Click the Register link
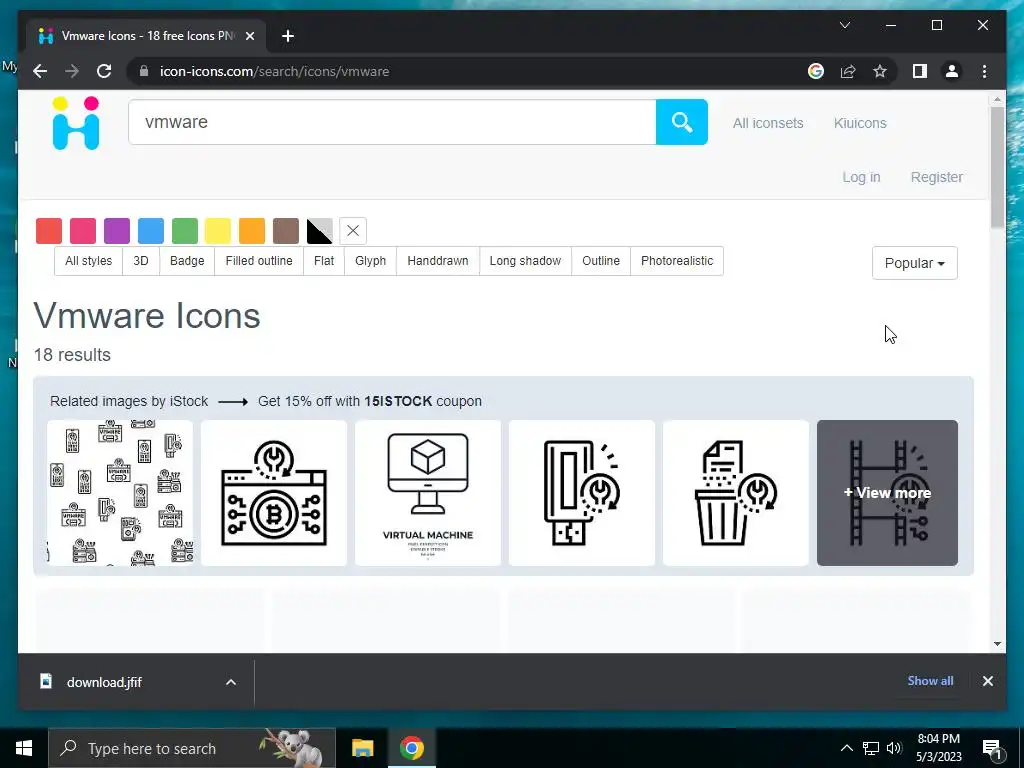Viewport: 1024px width, 768px height. coord(936,177)
